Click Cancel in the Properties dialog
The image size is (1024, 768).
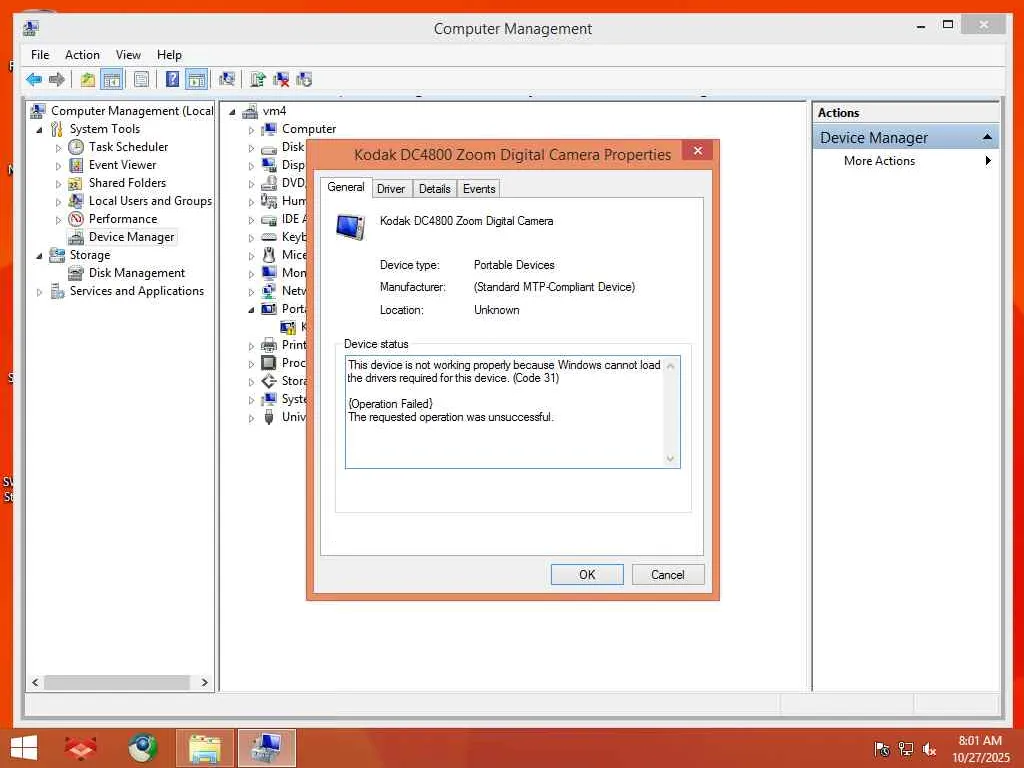pos(667,575)
